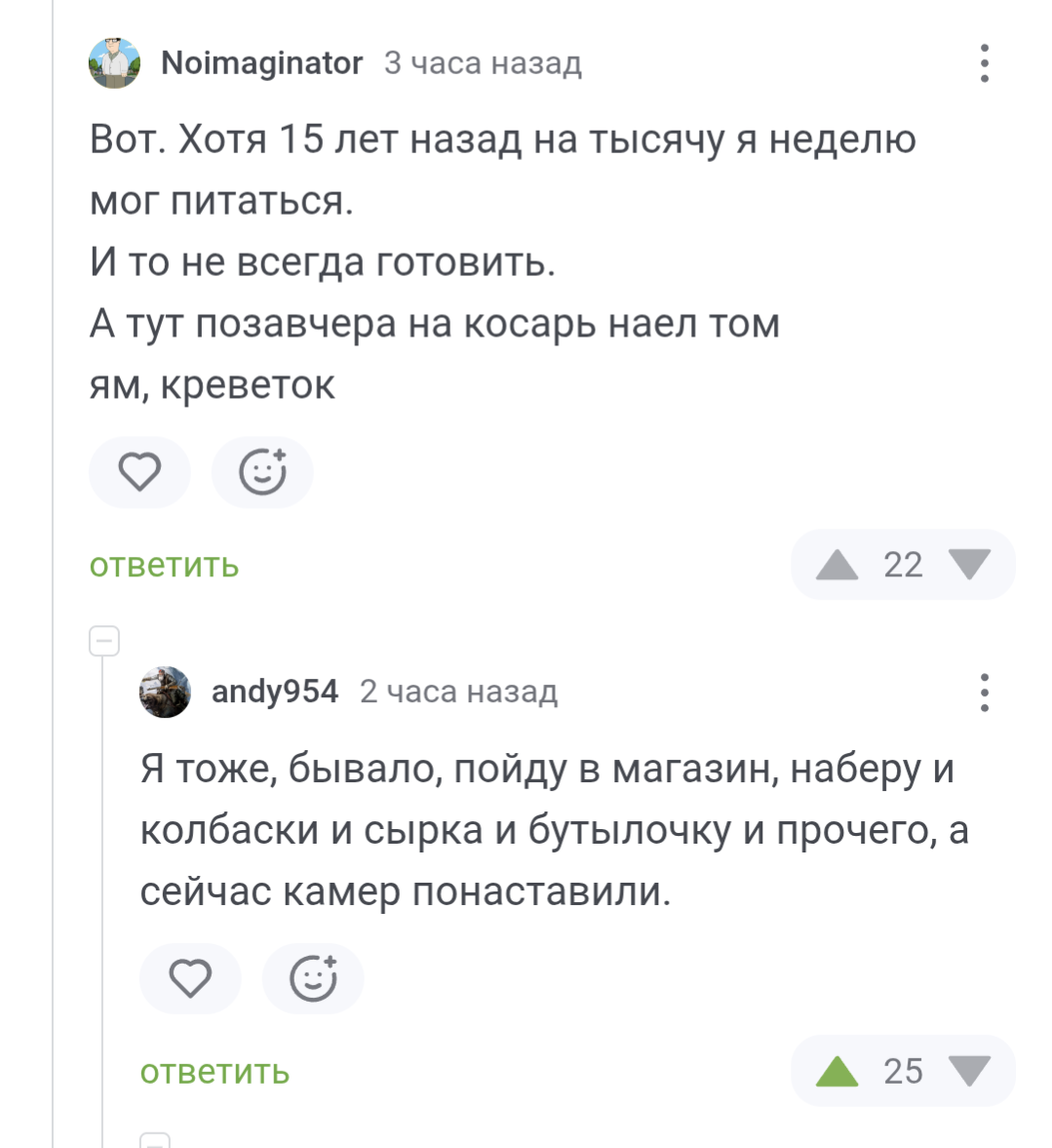Click the "3 часа назад" timestamp
The image size is (1052, 1148).
pos(483,63)
